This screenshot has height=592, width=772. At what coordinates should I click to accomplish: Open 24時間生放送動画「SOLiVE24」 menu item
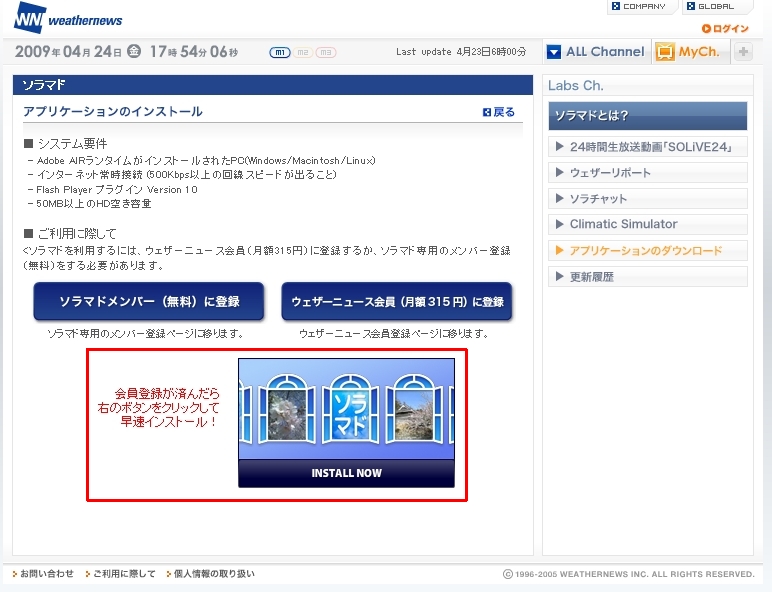coord(647,147)
